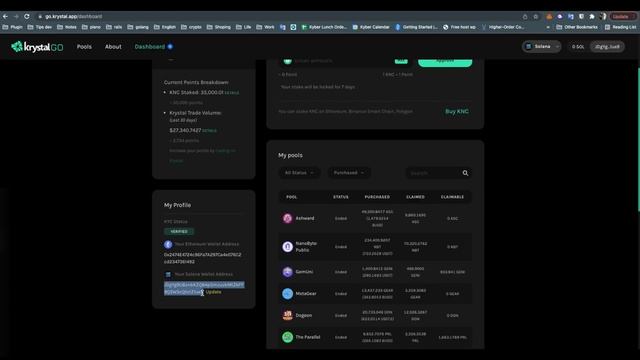Select The Parallel pool name
Viewport: 640px width, 360px height.
click(308, 337)
